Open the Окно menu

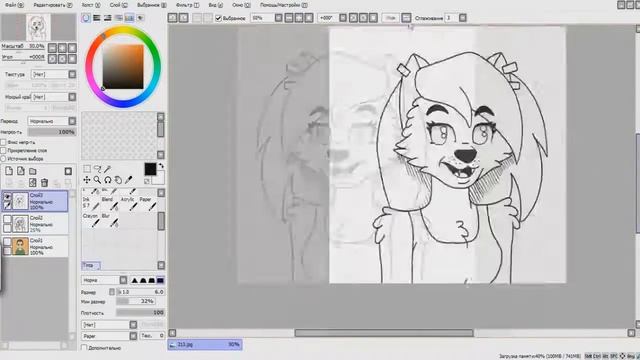[x=241, y=5]
